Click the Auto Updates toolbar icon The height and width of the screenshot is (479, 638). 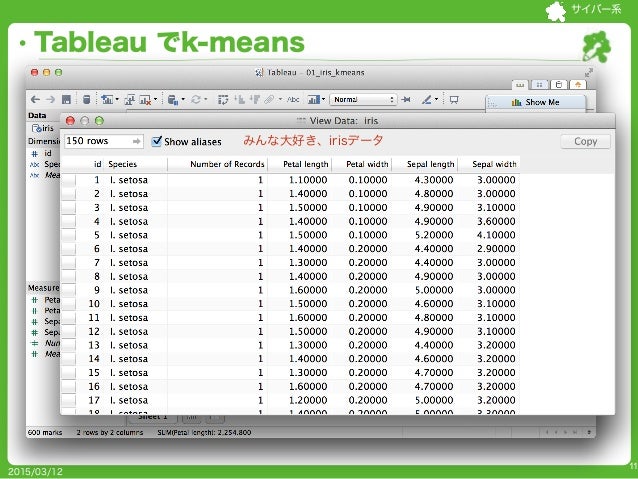click(173, 100)
